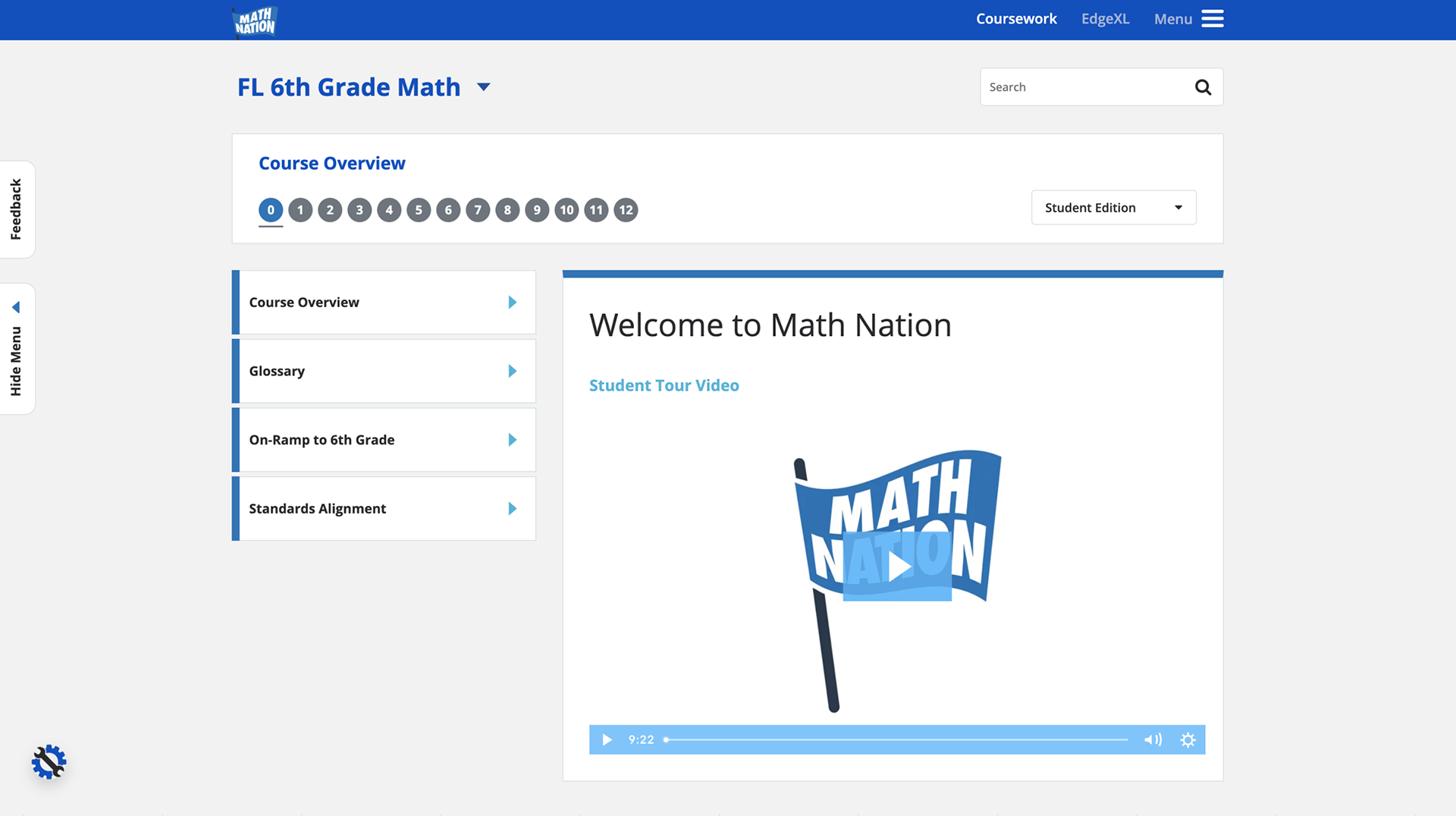Click the large play overlay on the video
This screenshot has width=1456, height=816.
tap(897, 566)
